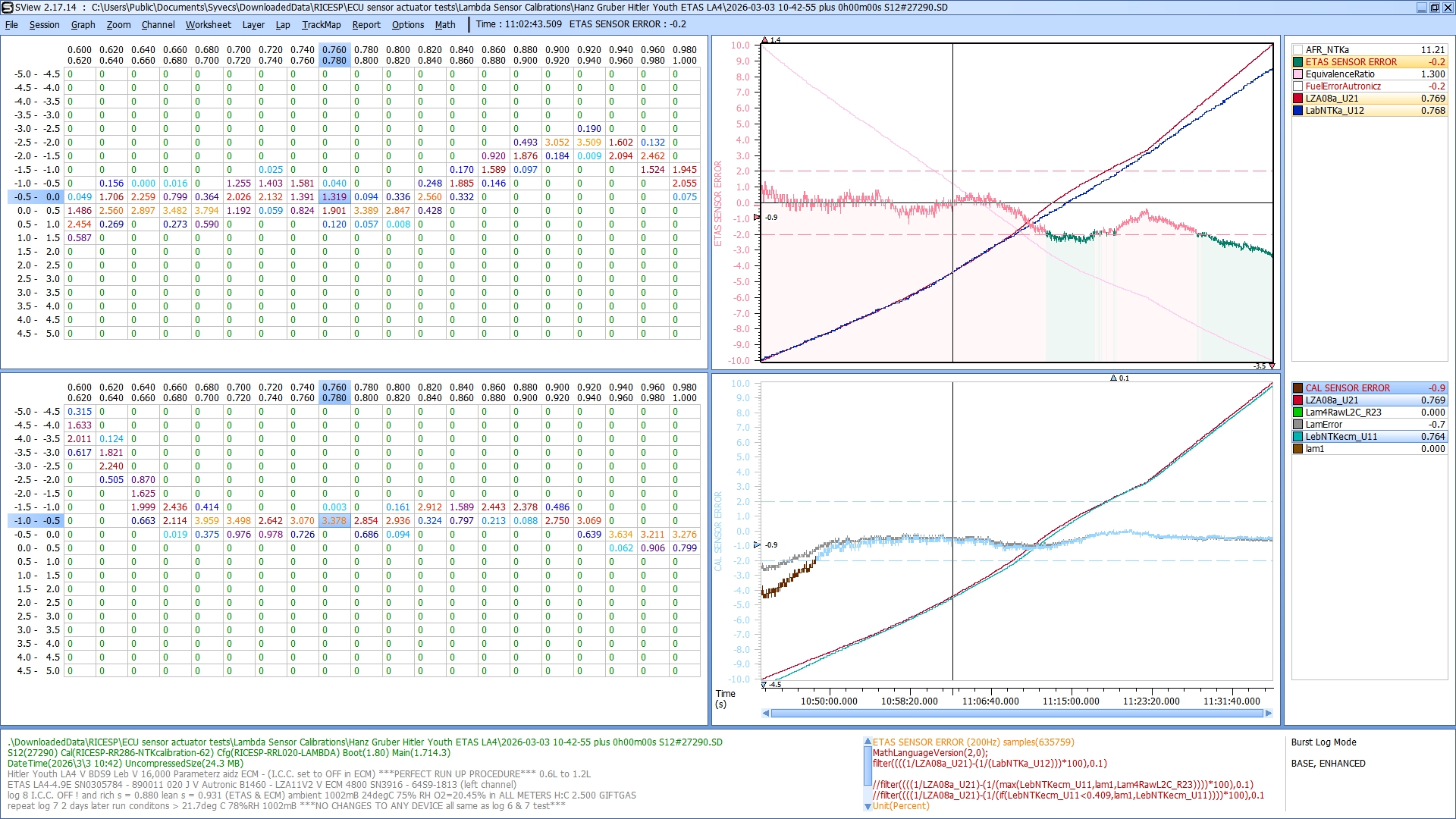This screenshot has width=1456, height=819.
Task: Click the math text scroll-down arrow
Action: click(868, 806)
